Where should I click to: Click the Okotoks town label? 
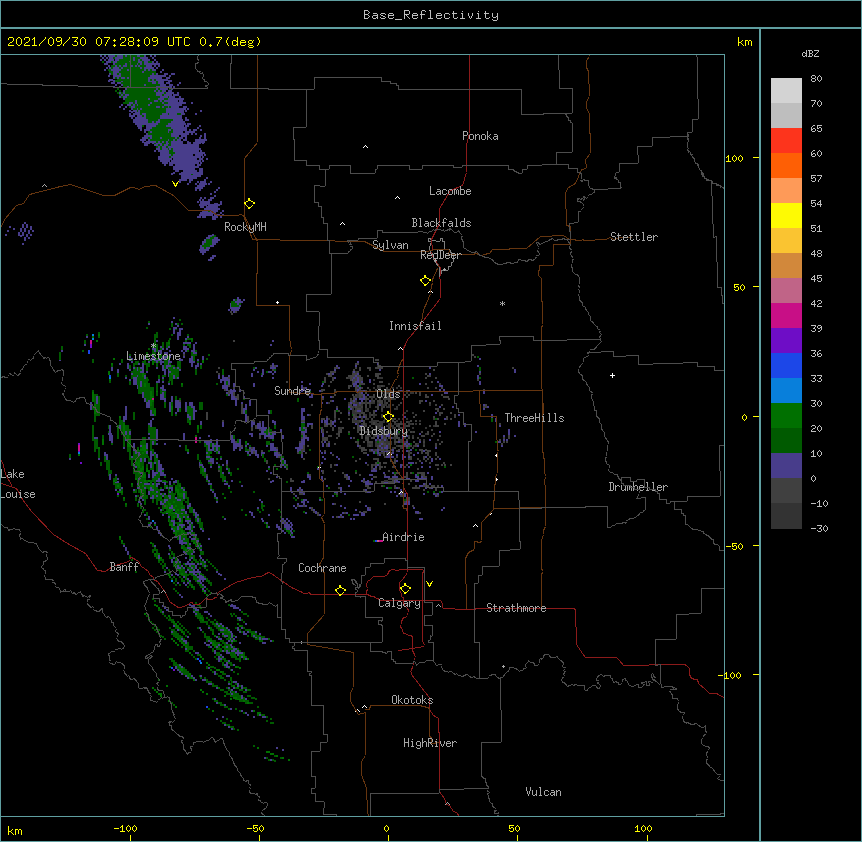click(x=412, y=700)
